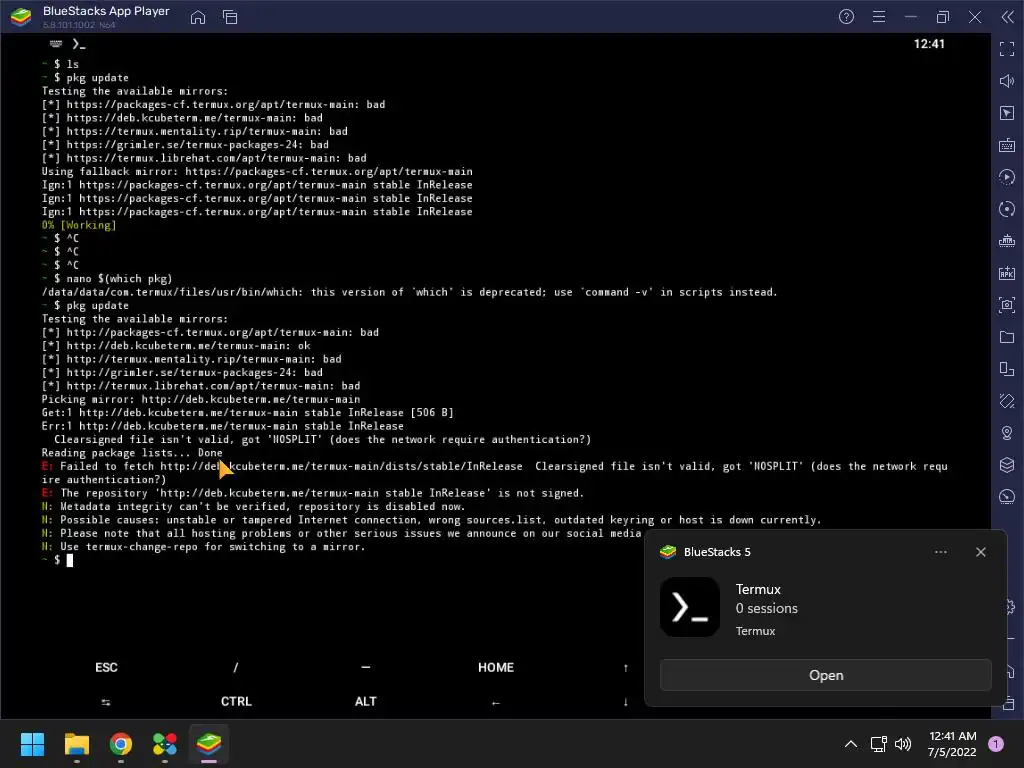The width and height of the screenshot is (1024, 768).
Task: Tap the HOME extra key
Action: 496,667
